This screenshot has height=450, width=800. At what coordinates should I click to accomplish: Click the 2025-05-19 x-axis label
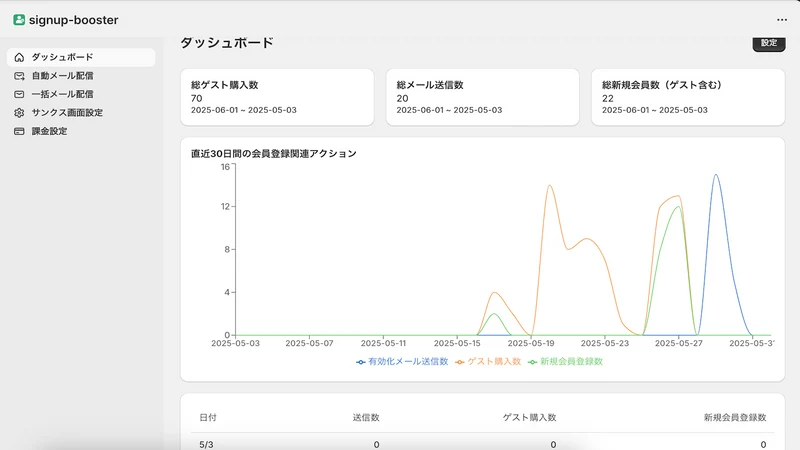tap(531, 343)
